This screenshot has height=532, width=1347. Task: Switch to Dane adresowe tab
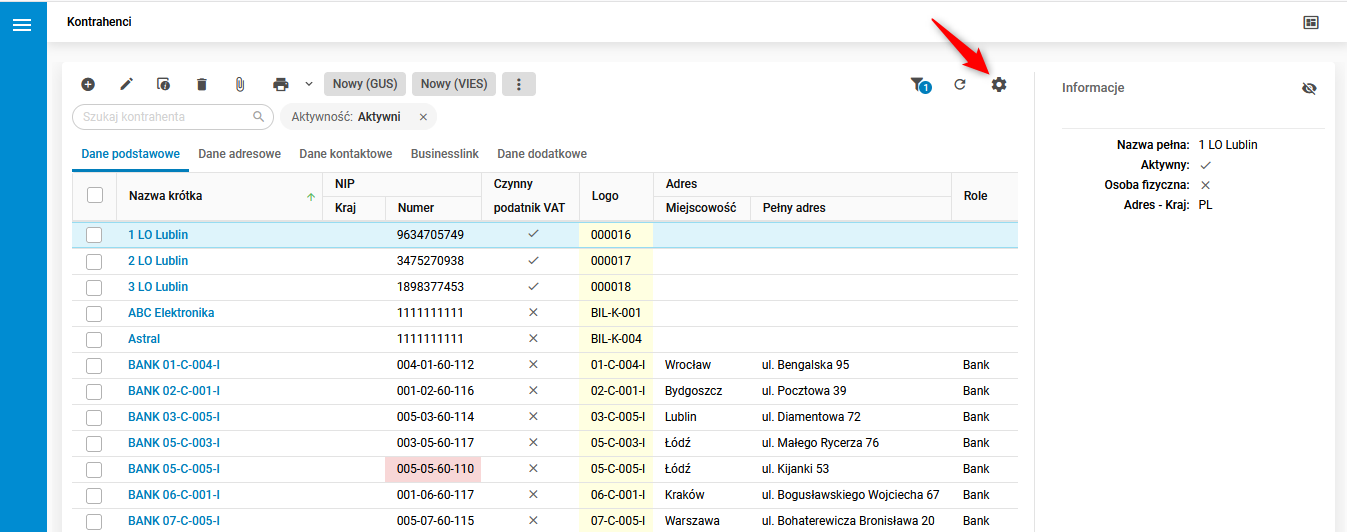(x=239, y=154)
